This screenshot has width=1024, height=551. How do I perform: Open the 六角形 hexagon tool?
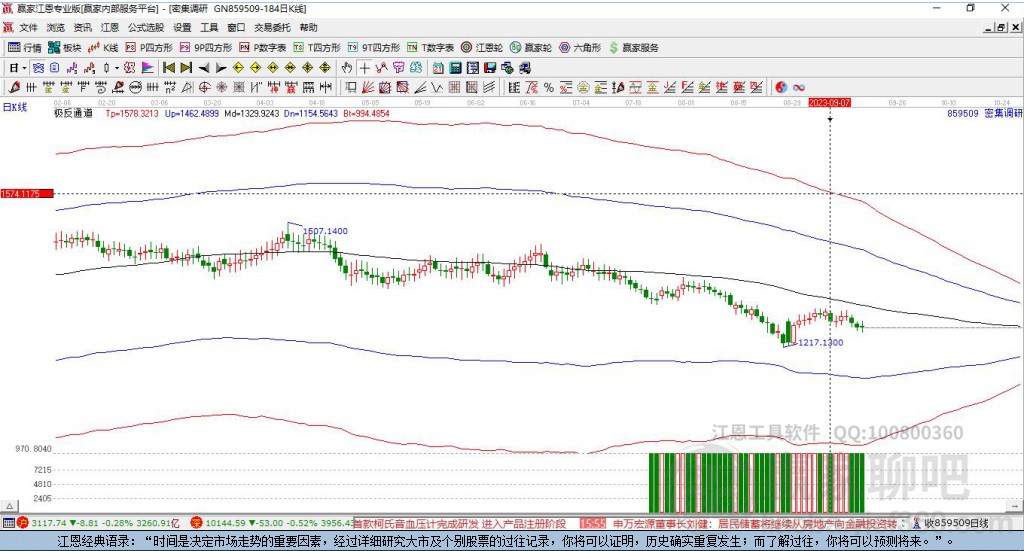click(x=580, y=47)
